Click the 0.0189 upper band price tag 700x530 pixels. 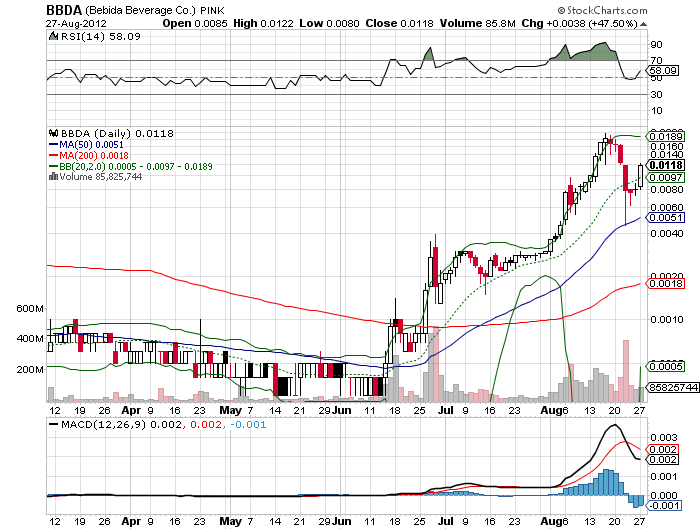coord(666,136)
